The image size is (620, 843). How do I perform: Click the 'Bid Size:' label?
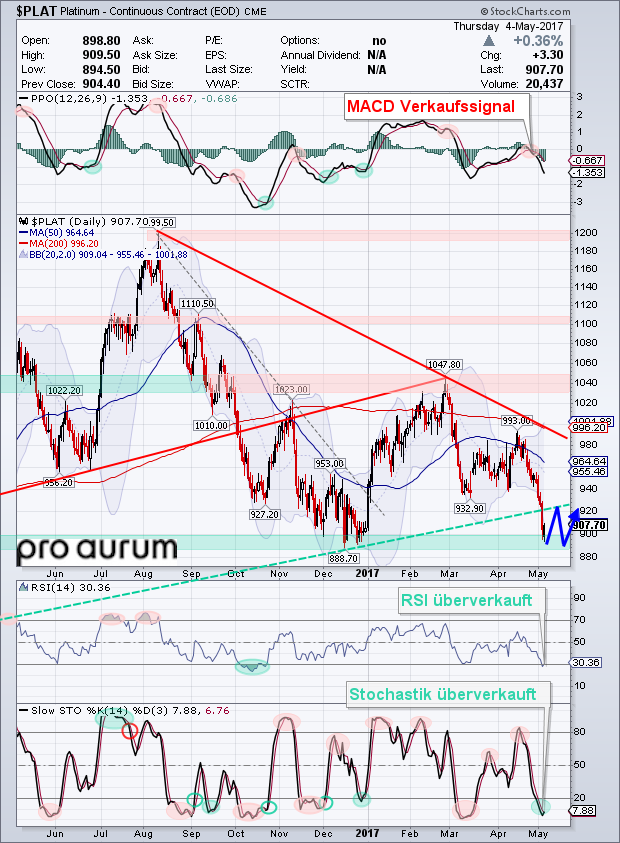point(153,84)
